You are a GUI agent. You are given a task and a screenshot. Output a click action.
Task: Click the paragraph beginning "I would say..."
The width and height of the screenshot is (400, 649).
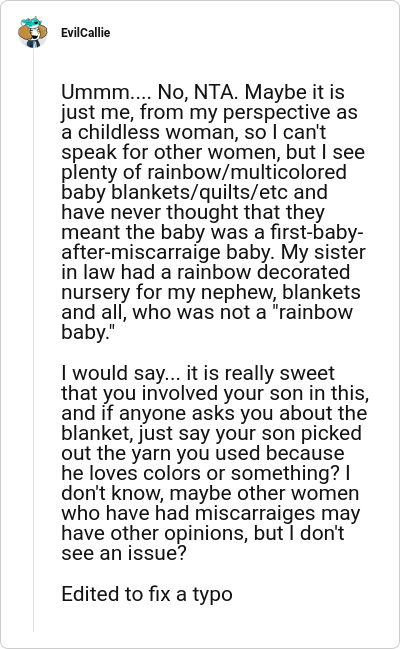click(215, 463)
